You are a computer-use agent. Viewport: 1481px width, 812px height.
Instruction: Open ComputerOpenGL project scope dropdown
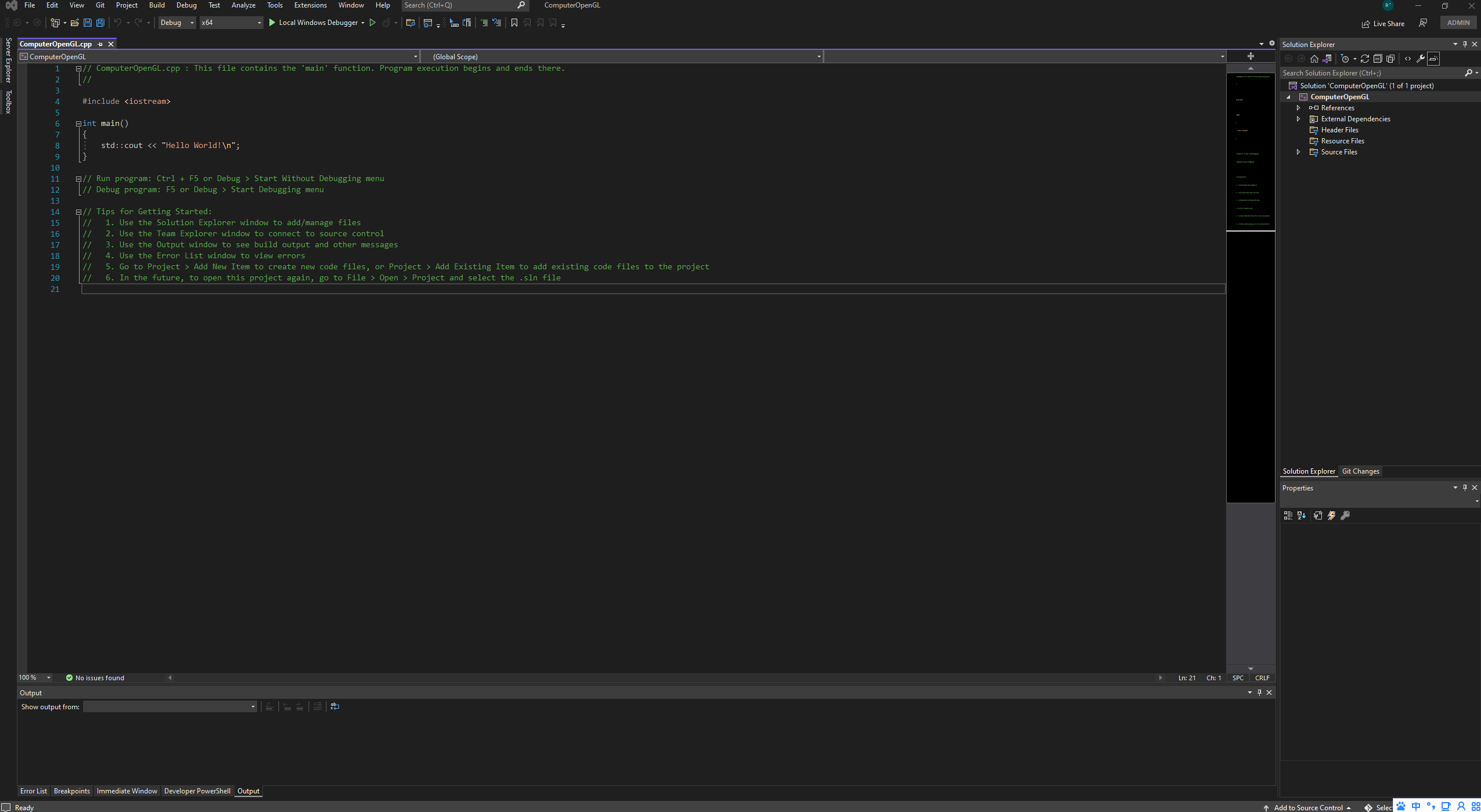click(x=218, y=57)
